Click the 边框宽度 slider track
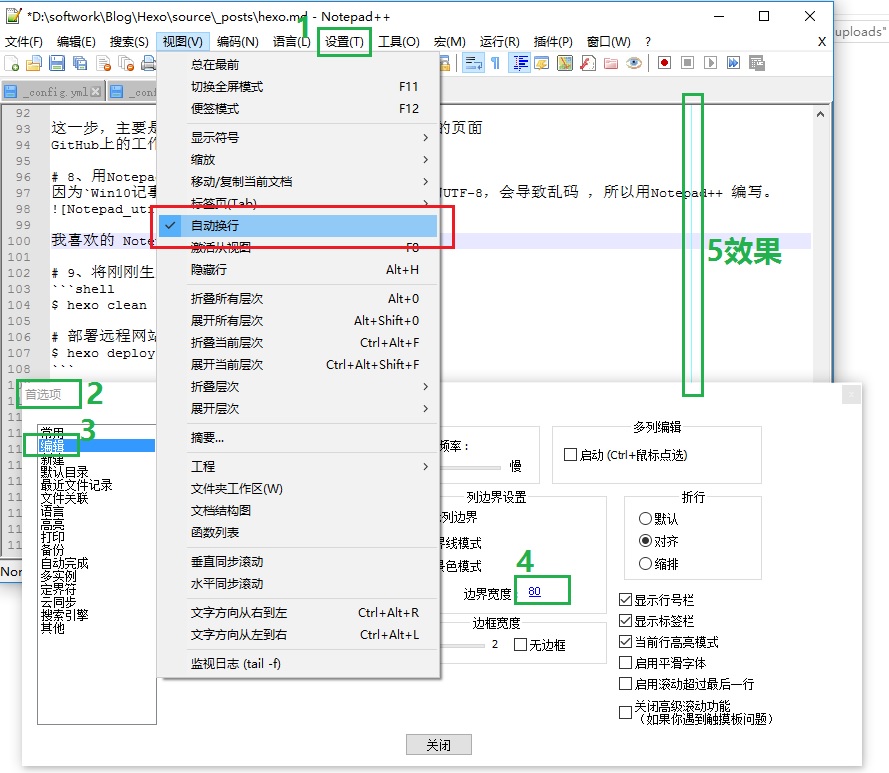 click(x=462, y=645)
